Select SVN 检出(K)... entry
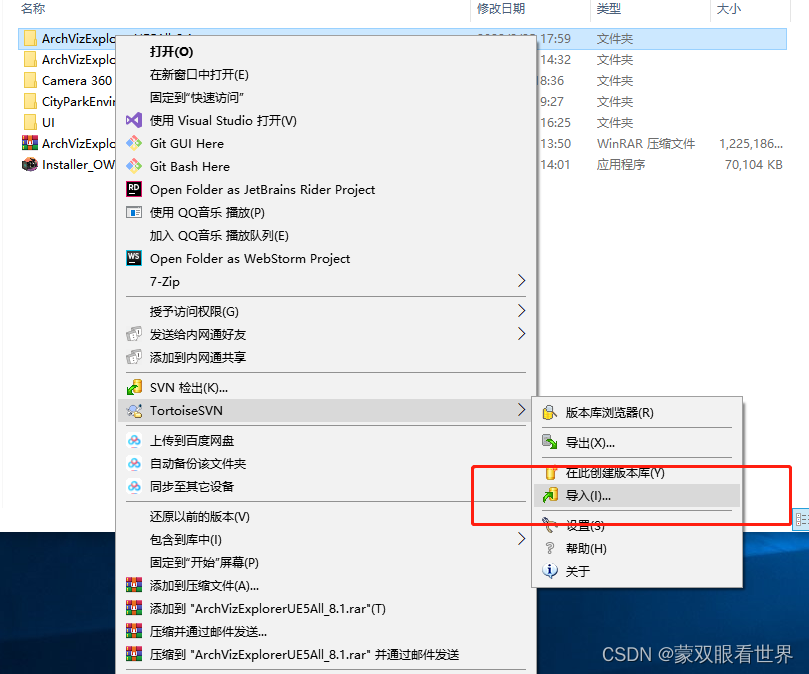Screen dimensions: 809x674 coord(189,388)
